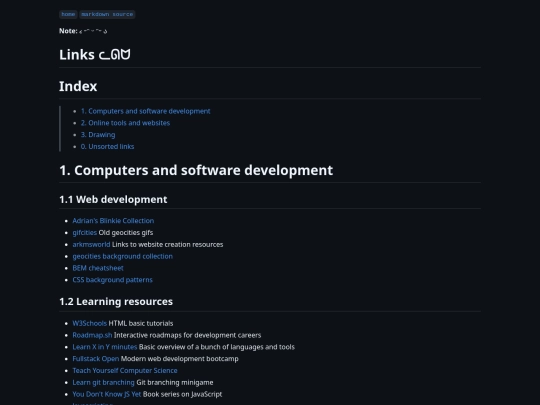The image size is (540, 405).
Task: Select 'Modern web development bootcamp' text
Action: click(179, 359)
